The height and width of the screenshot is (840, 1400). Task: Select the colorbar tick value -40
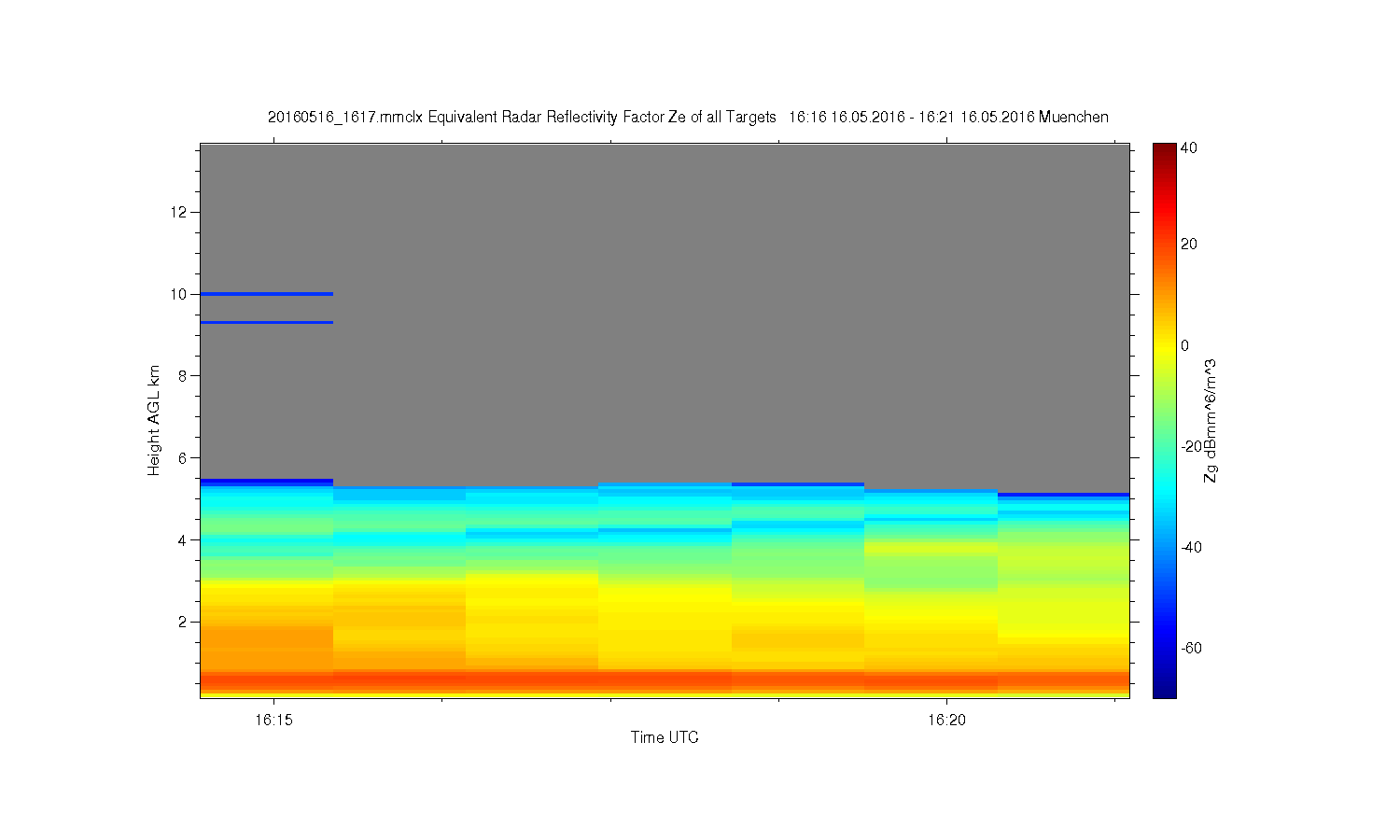(1191, 548)
